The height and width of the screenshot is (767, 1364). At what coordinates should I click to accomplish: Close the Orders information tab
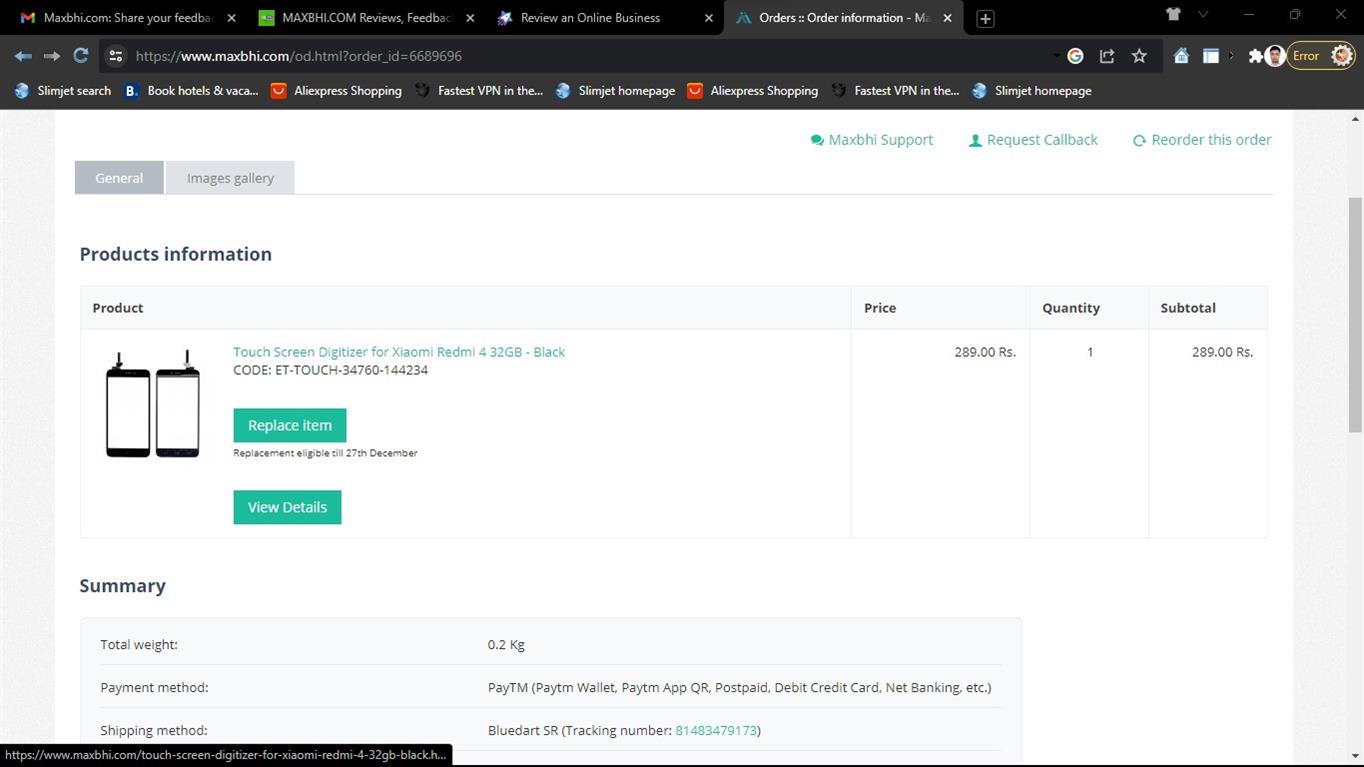point(948,18)
